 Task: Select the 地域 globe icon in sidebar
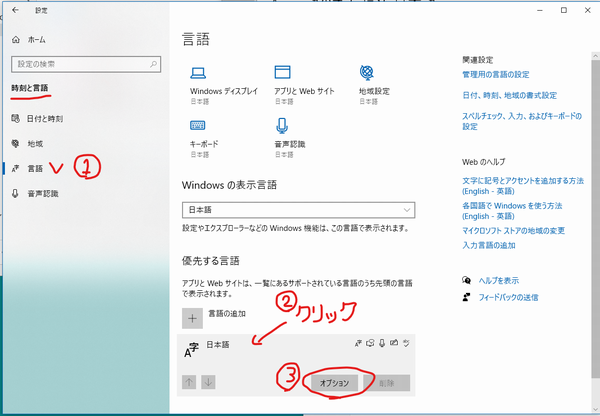pyautogui.click(x=15, y=144)
